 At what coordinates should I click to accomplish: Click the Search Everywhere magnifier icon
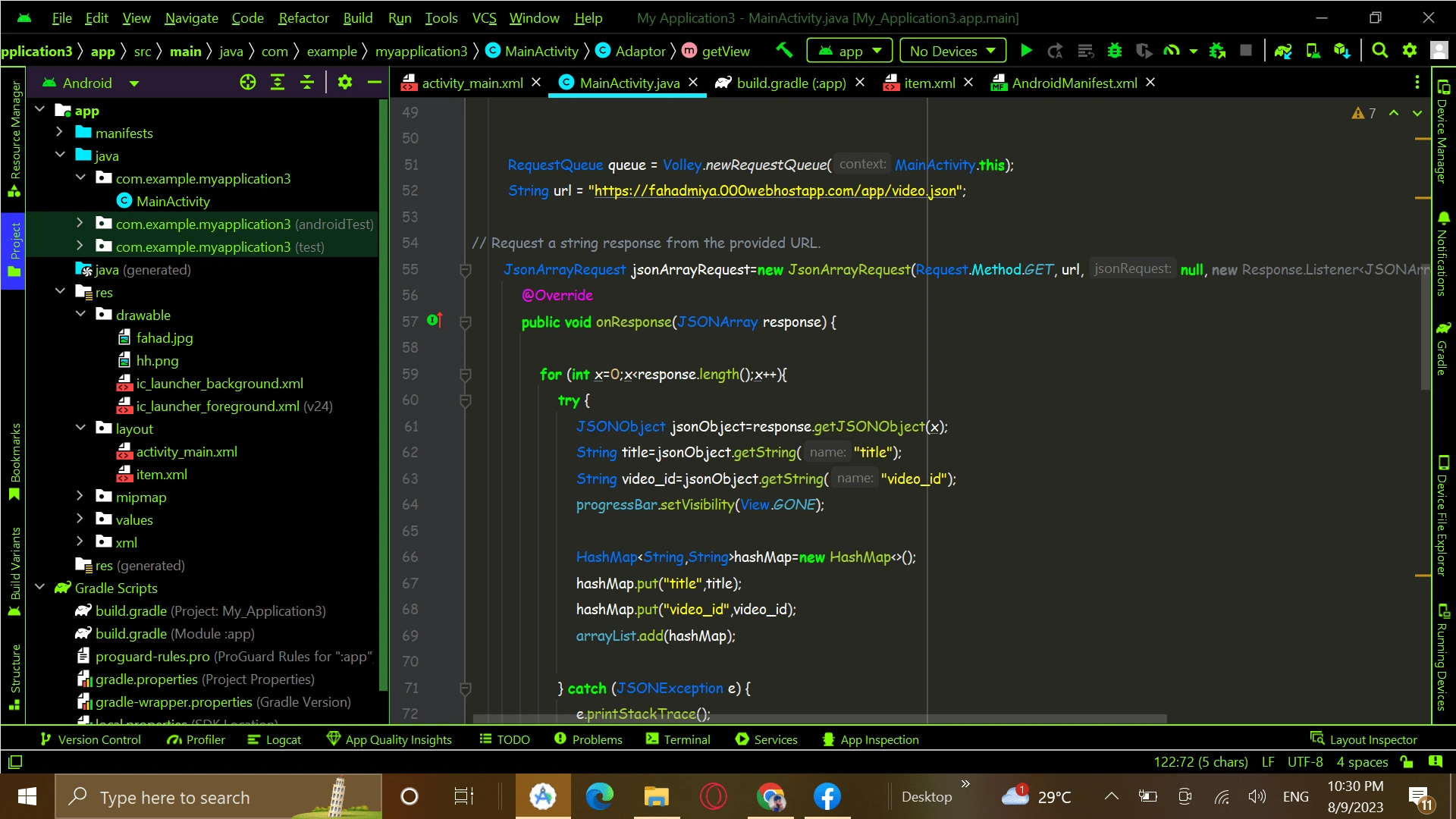(1380, 51)
